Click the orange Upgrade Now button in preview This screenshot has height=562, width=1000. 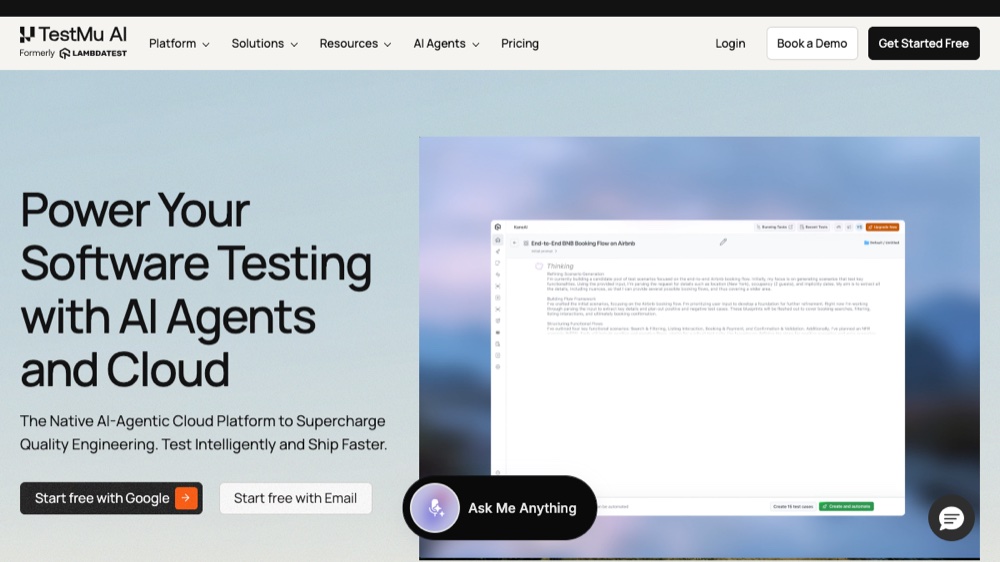coord(883,227)
